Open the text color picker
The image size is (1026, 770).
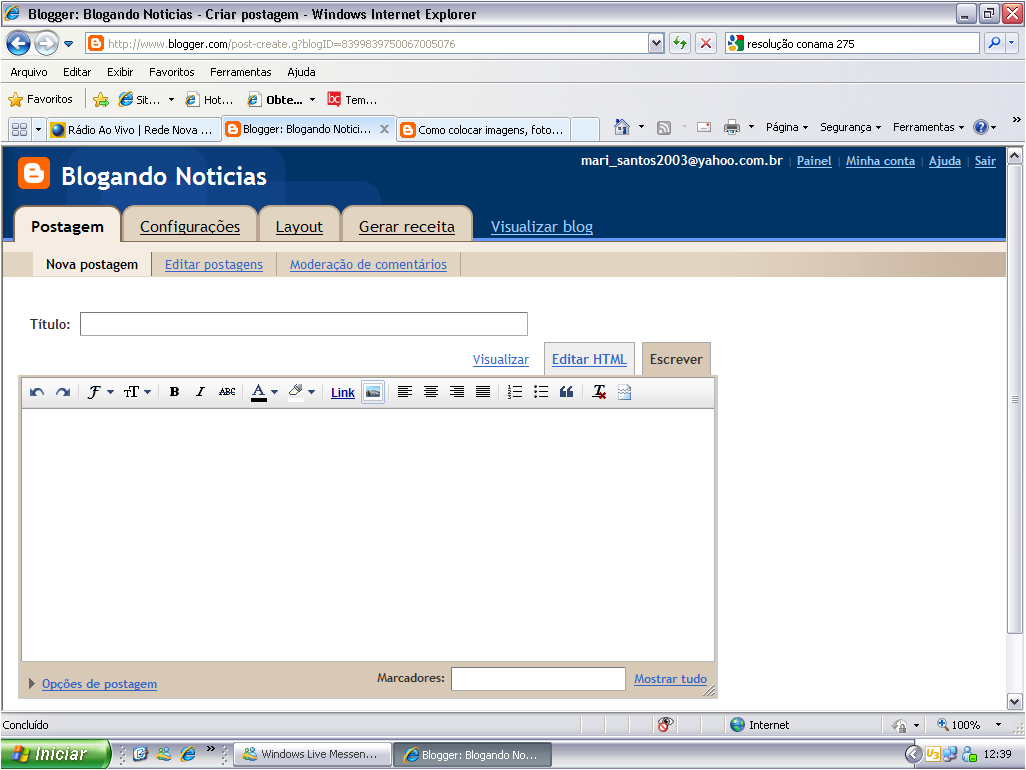pos(258,391)
